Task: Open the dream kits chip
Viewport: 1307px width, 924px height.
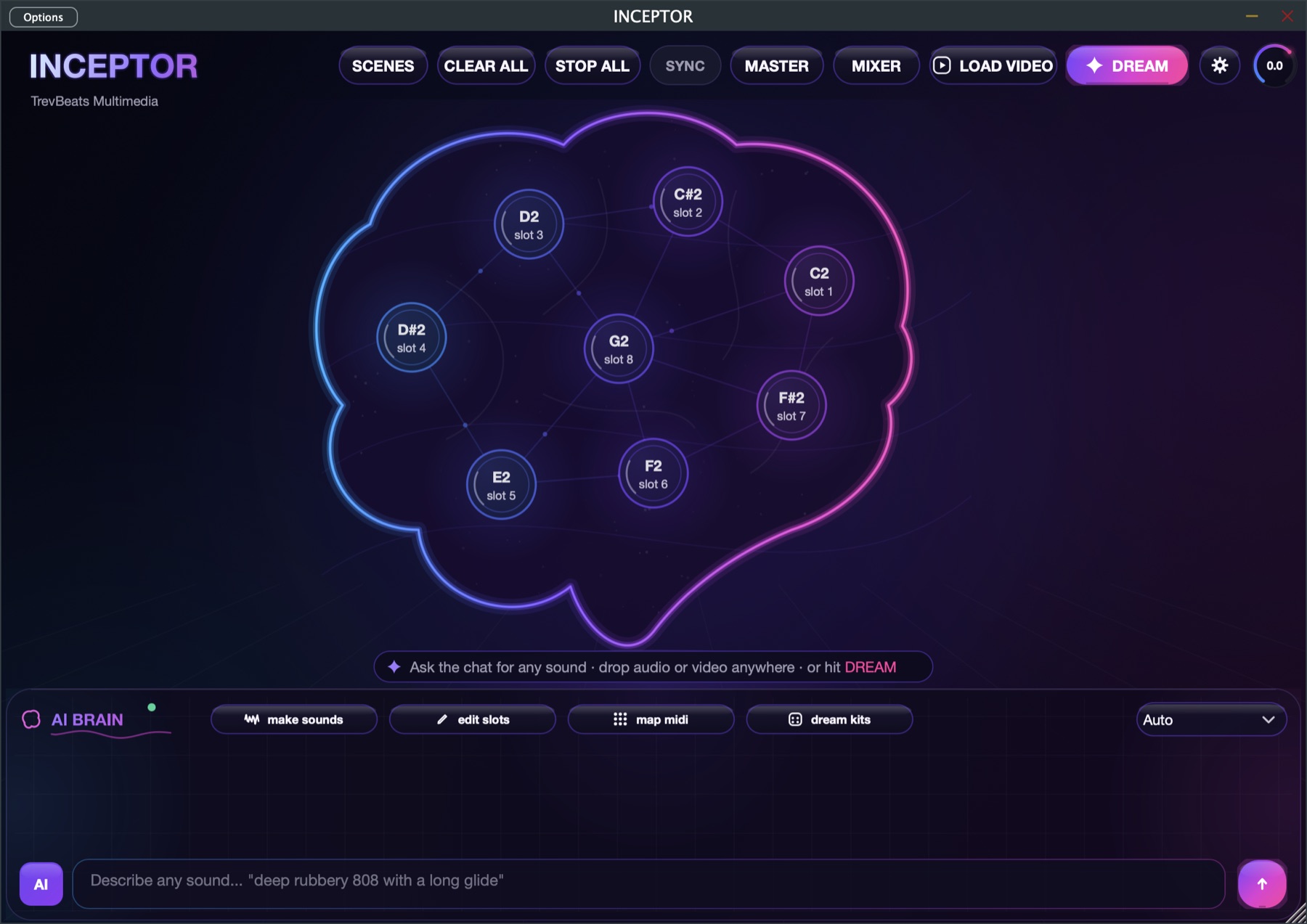Action: click(x=829, y=719)
